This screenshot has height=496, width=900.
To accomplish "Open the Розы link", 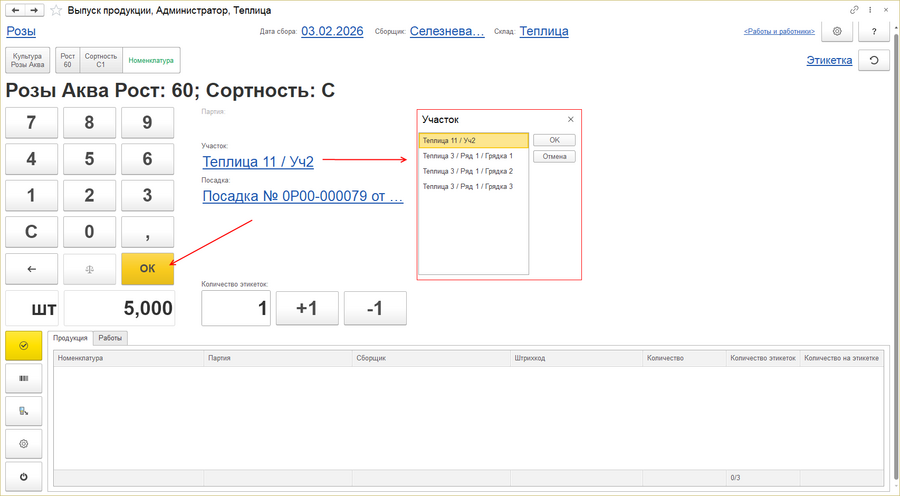I will click(x=21, y=31).
